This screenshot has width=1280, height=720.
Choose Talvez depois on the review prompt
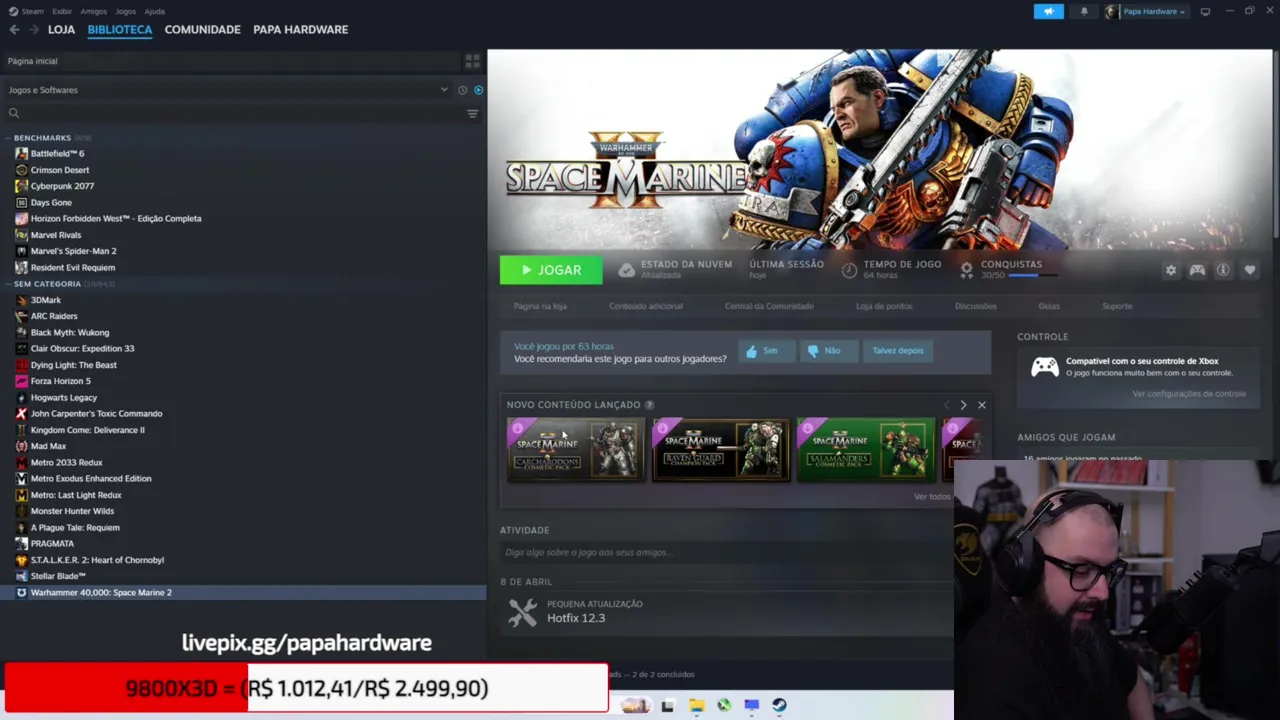point(898,351)
